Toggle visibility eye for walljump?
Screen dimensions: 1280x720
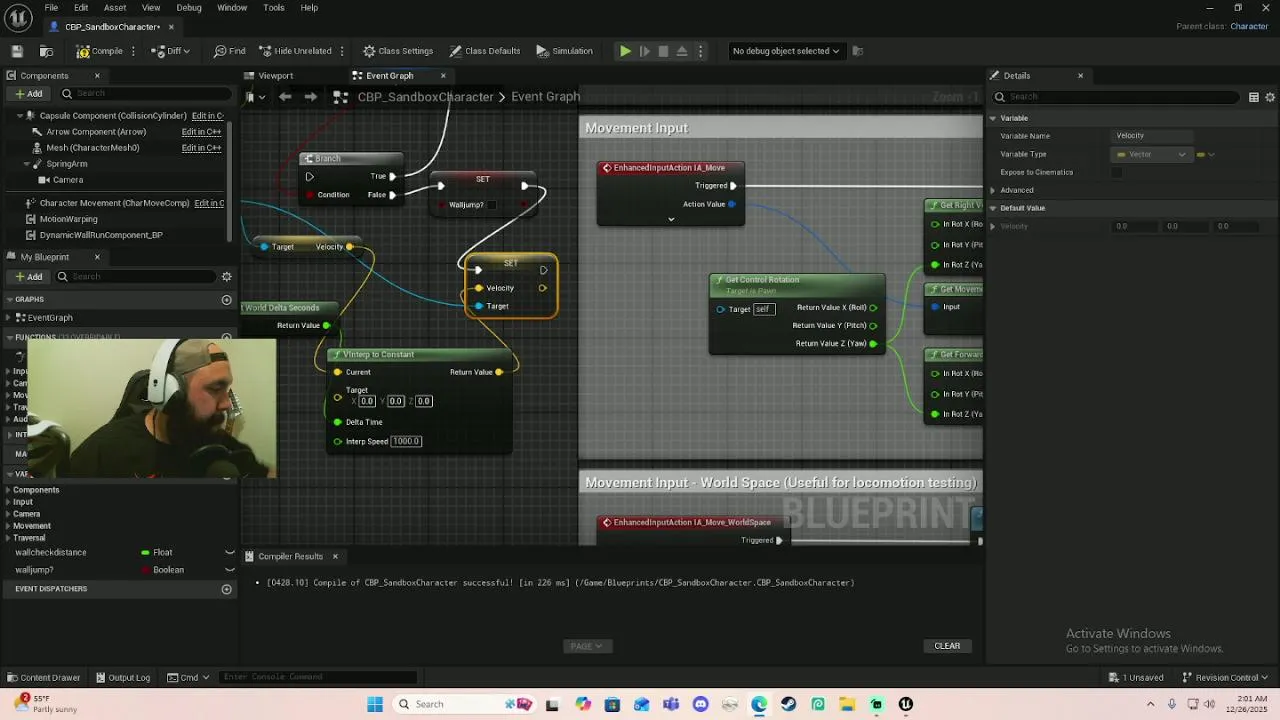pos(230,570)
